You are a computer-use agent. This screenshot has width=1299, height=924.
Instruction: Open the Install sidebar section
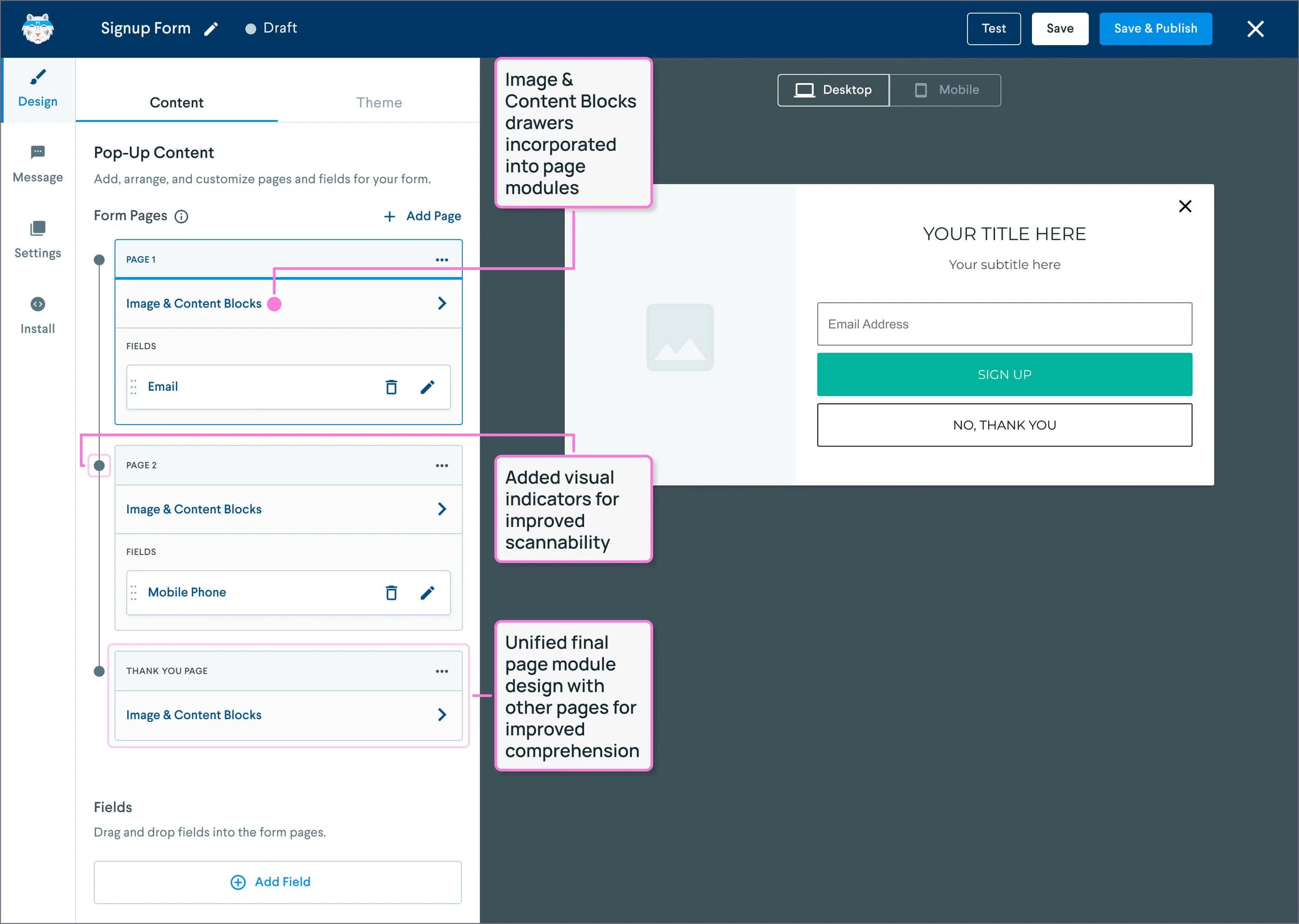(x=37, y=315)
